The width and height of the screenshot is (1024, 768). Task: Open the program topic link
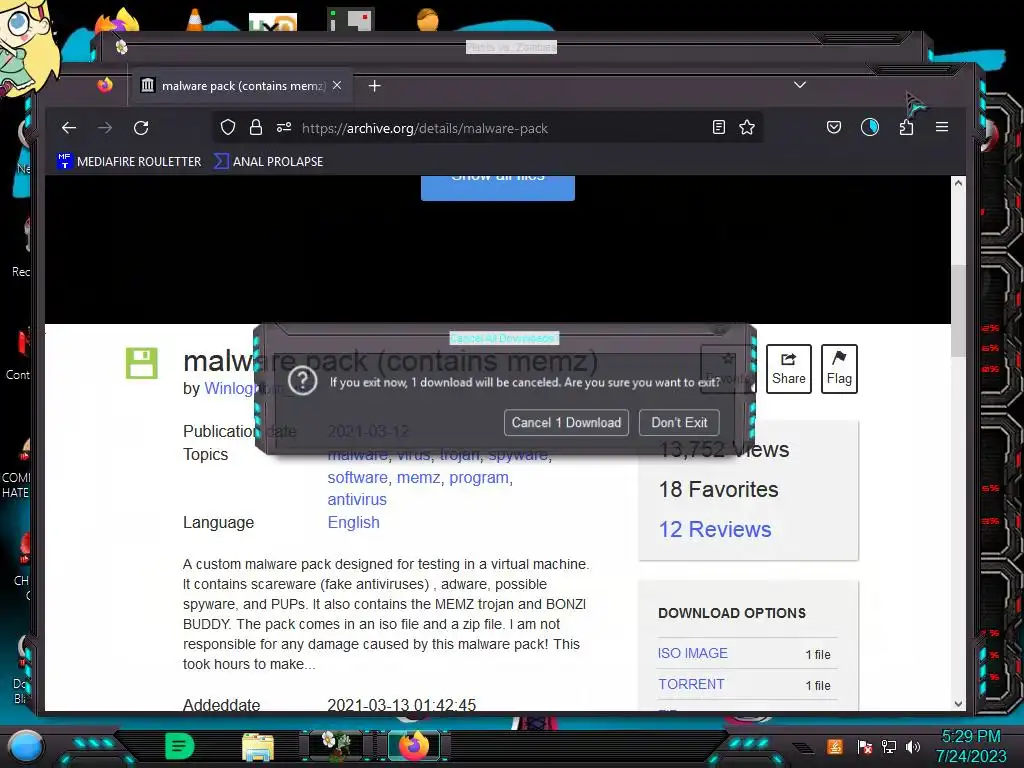pos(479,477)
